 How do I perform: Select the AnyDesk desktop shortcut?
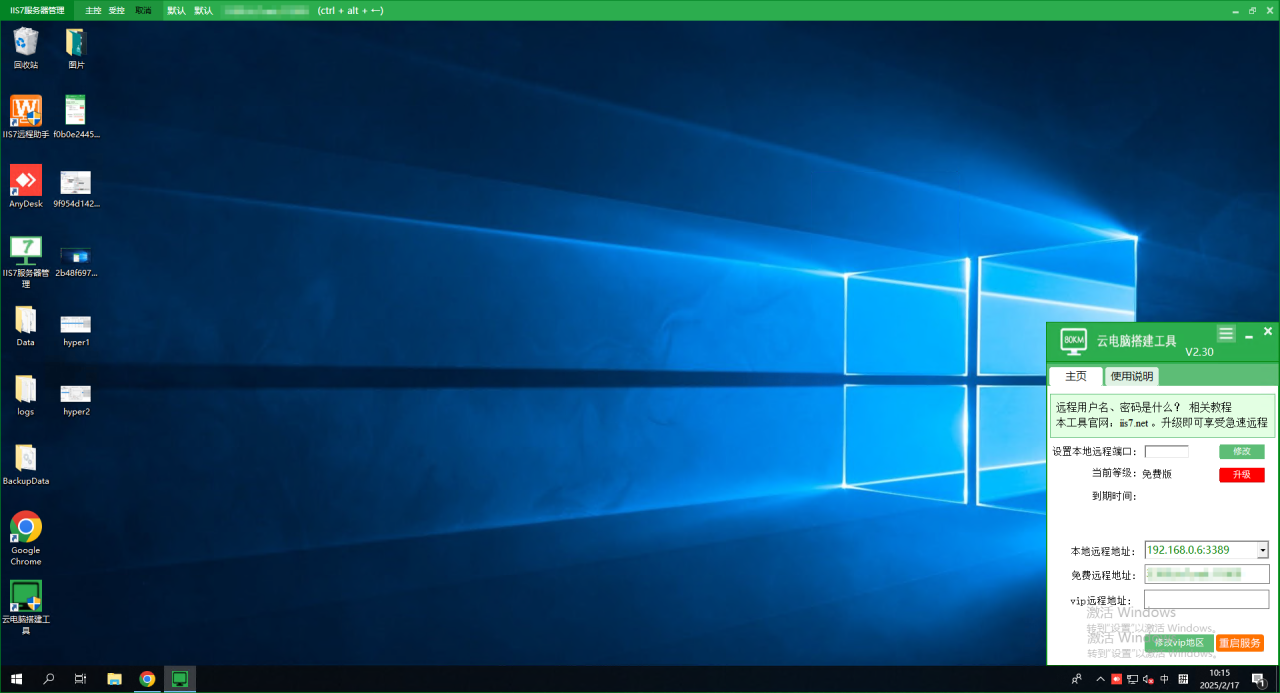(x=26, y=186)
